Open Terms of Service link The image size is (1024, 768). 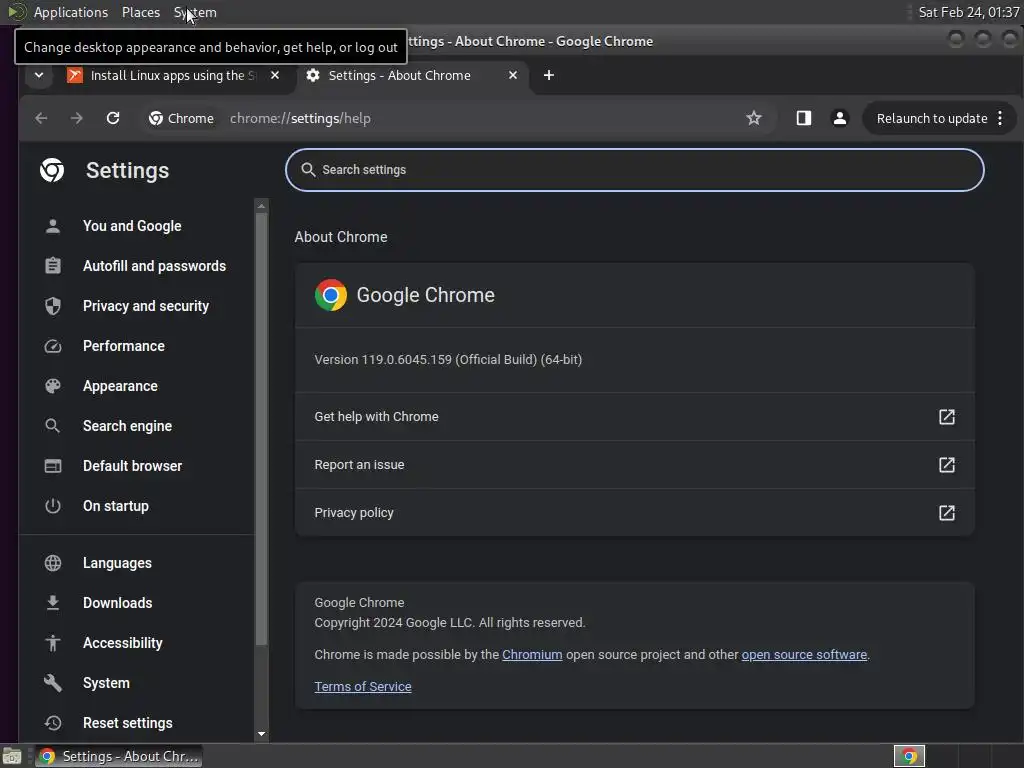point(363,686)
